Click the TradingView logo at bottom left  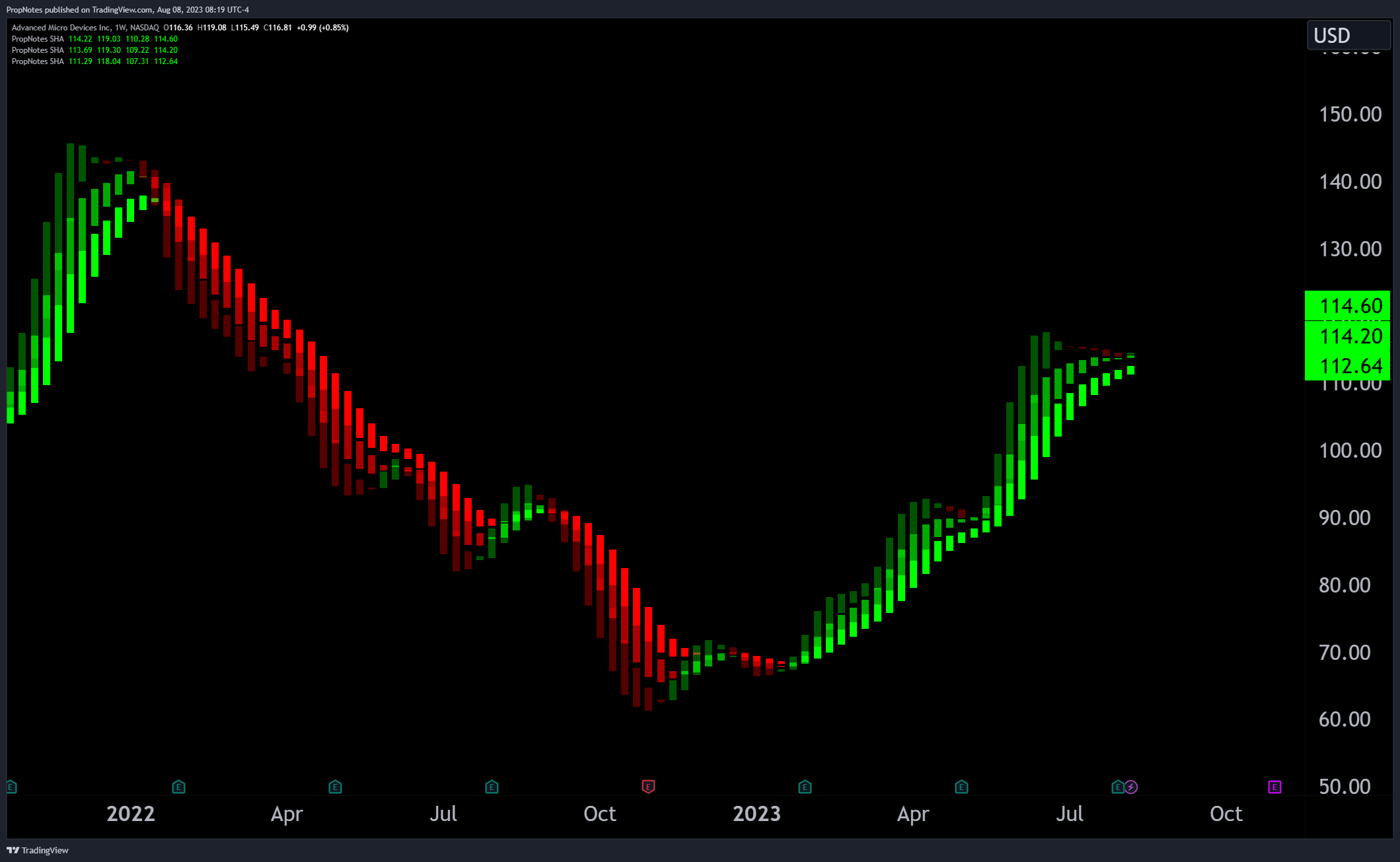point(38,850)
